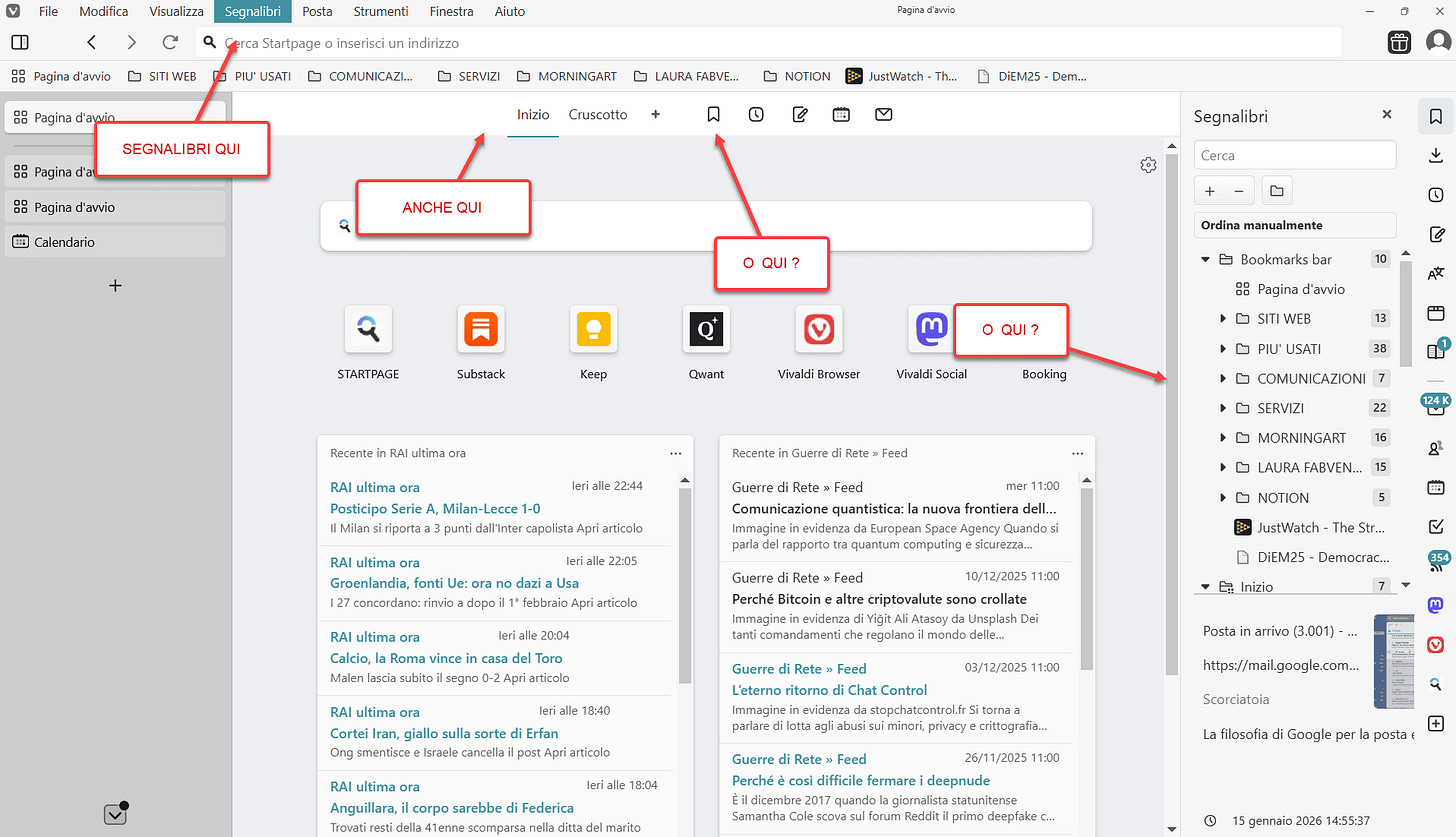This screenshot has height=837, width=1456.
Task: Reload the current page
Action: coord(170,42)
